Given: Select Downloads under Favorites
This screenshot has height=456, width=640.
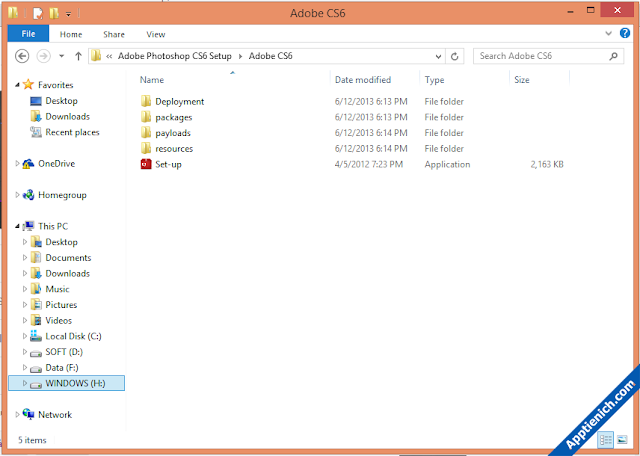Looking at the screenshot, I should click(67, 116).
